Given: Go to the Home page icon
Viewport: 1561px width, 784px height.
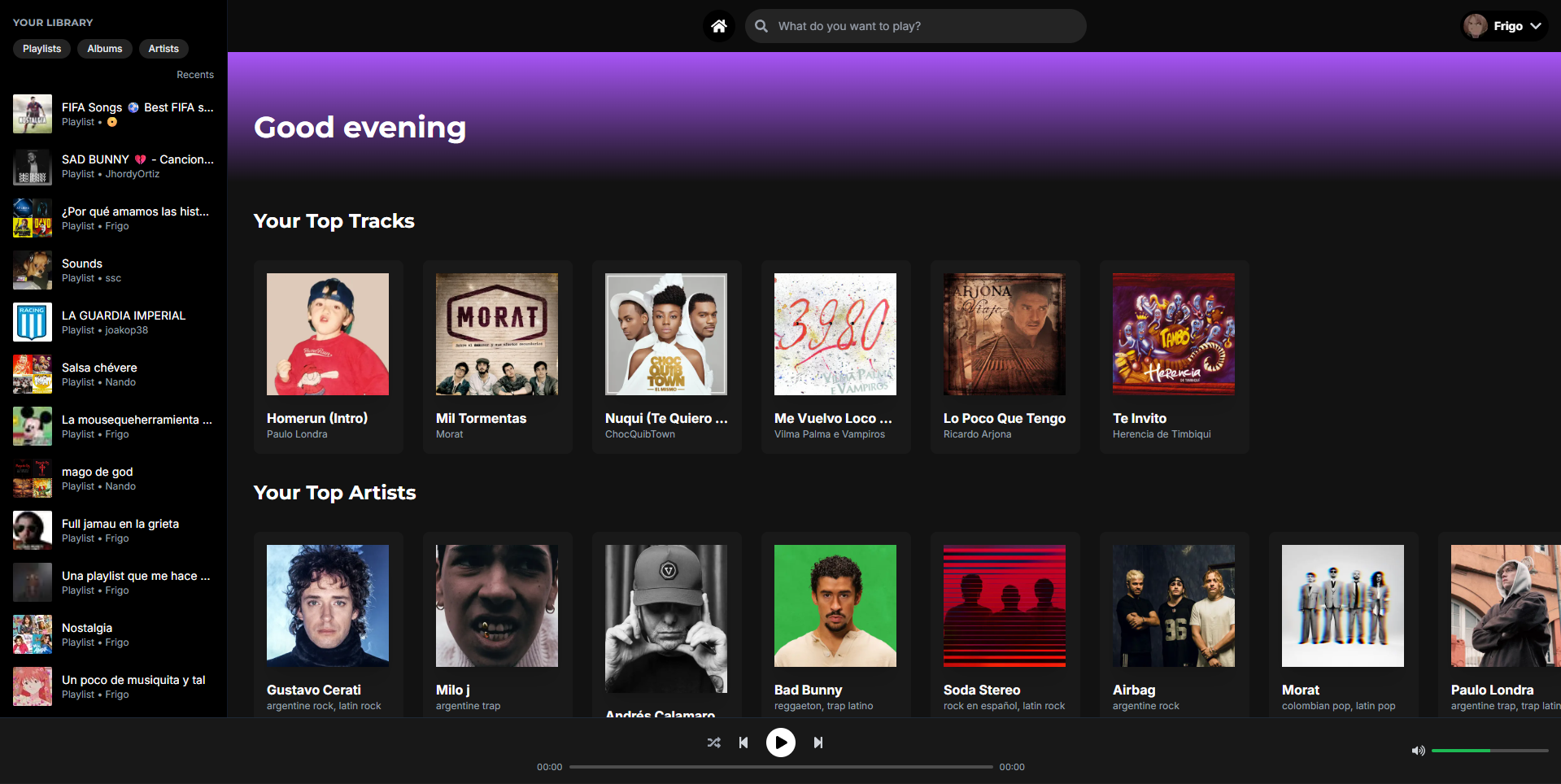Looking at the screenshot, I should pyautogui.click(x=719, y=26).
